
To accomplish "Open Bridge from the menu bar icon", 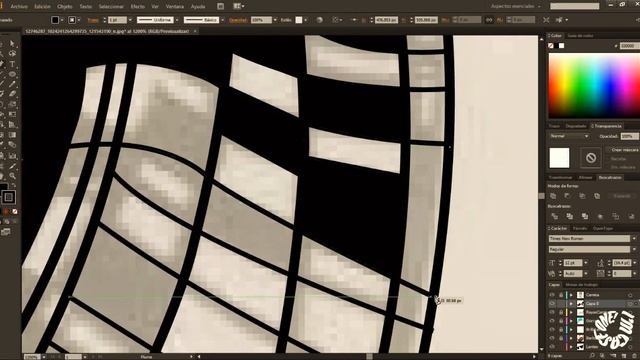I will (220, 6).
